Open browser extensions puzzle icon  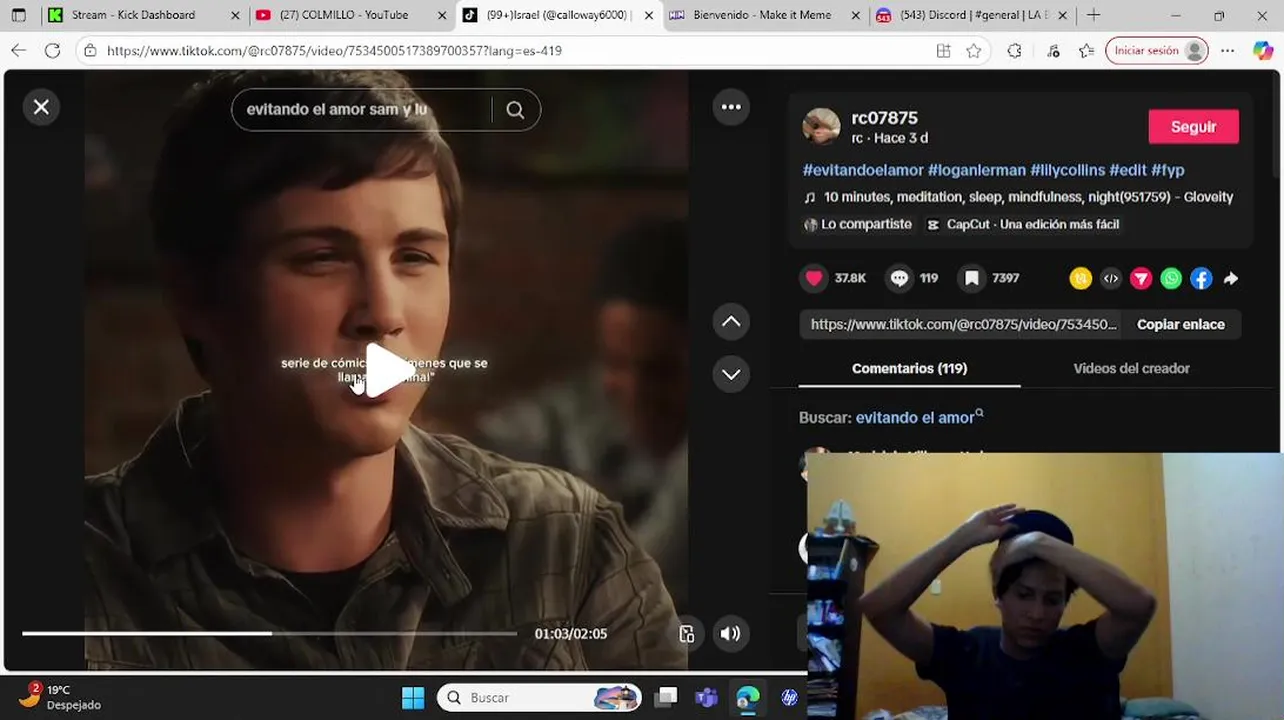[x=1014, y=50]
